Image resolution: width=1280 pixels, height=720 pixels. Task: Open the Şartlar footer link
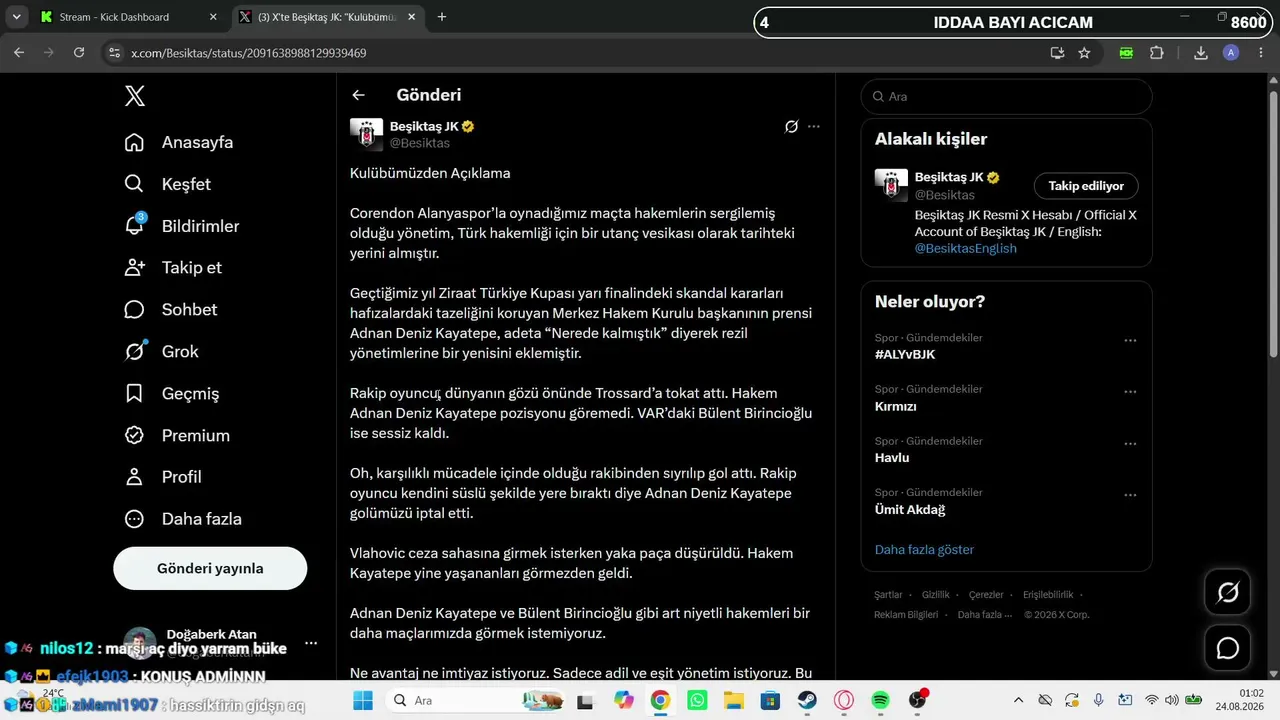tap(888, 594)
